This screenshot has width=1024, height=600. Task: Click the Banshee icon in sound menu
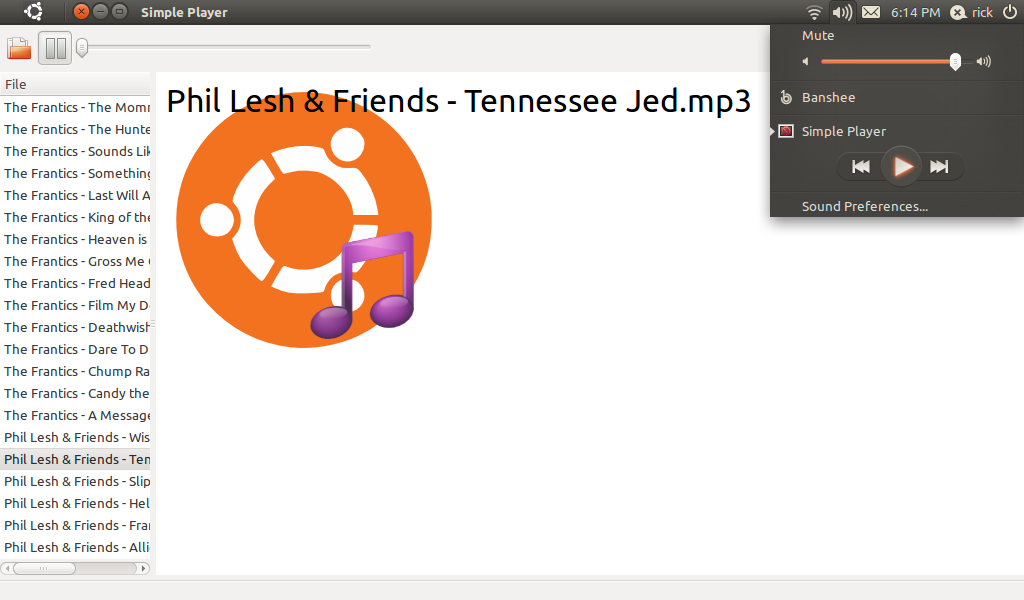pyautogui.click(x=786, y=97)
